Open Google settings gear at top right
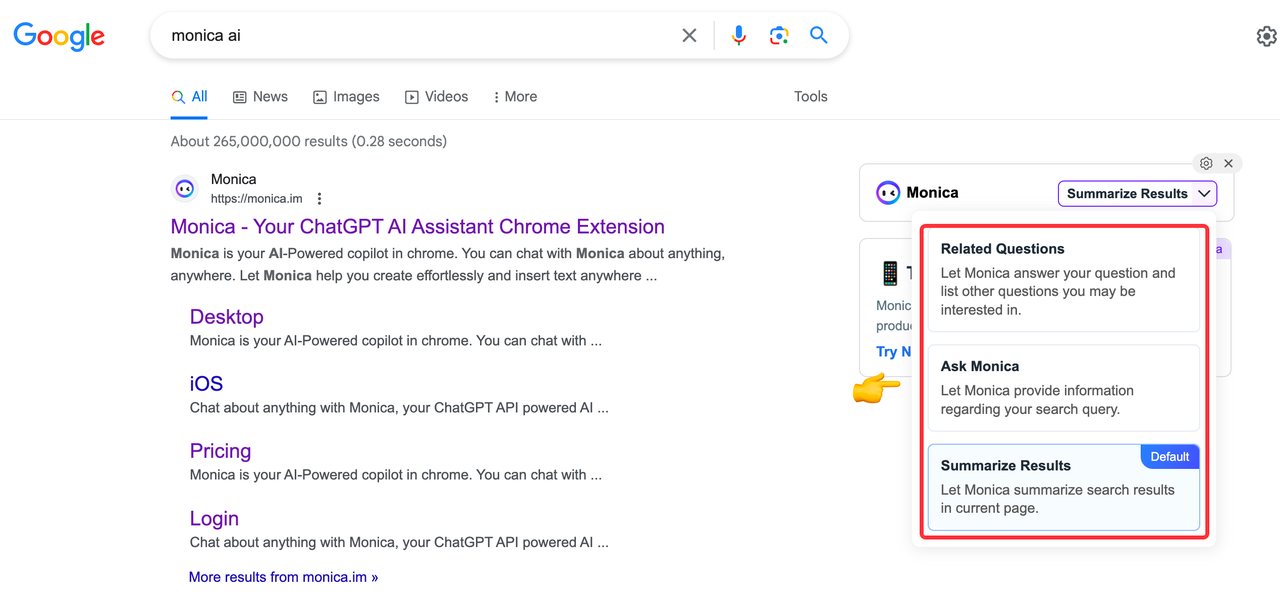Viewport: 1280px width, 598px height. click(1266, 36)
